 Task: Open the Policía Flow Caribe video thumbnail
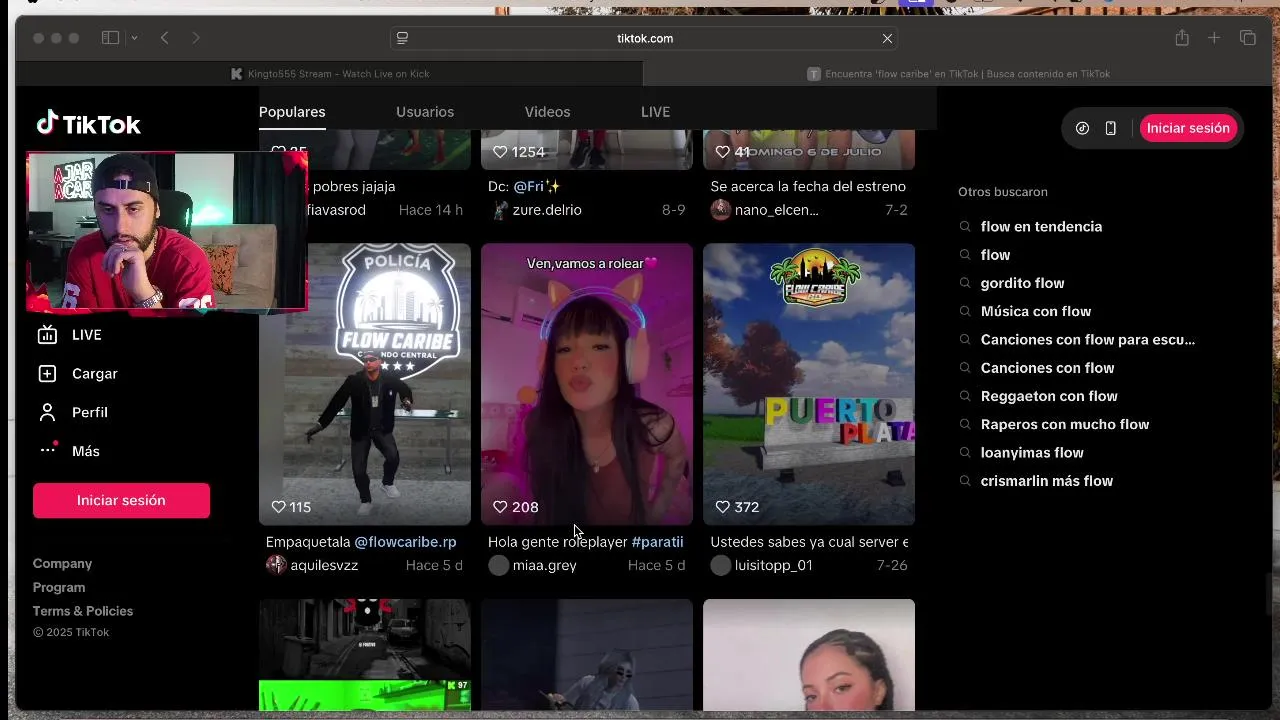[x=365, y=384]
